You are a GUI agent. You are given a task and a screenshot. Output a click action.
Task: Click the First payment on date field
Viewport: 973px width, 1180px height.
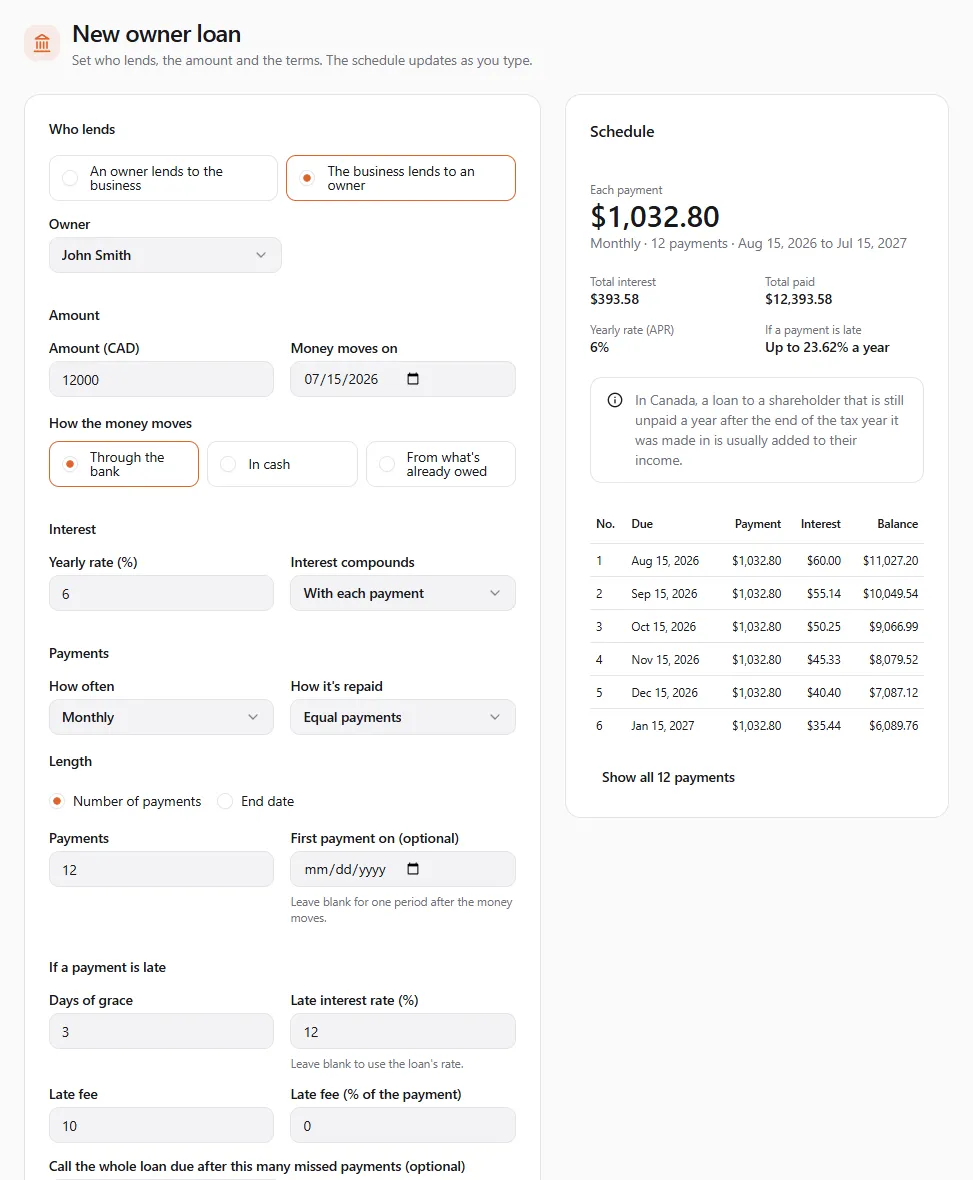point(403,869)
